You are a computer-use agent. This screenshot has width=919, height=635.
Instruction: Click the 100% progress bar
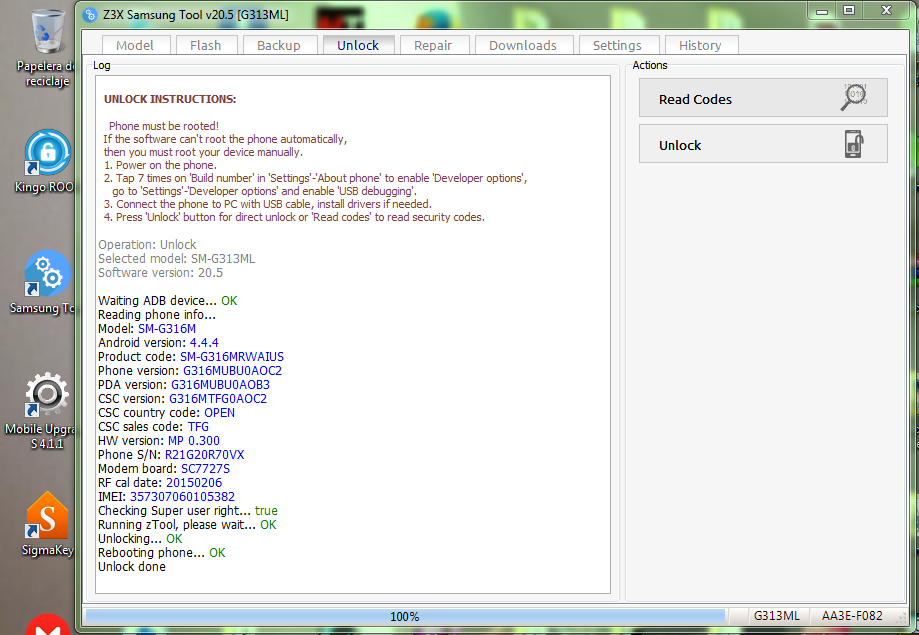click(x=405, y=617)
